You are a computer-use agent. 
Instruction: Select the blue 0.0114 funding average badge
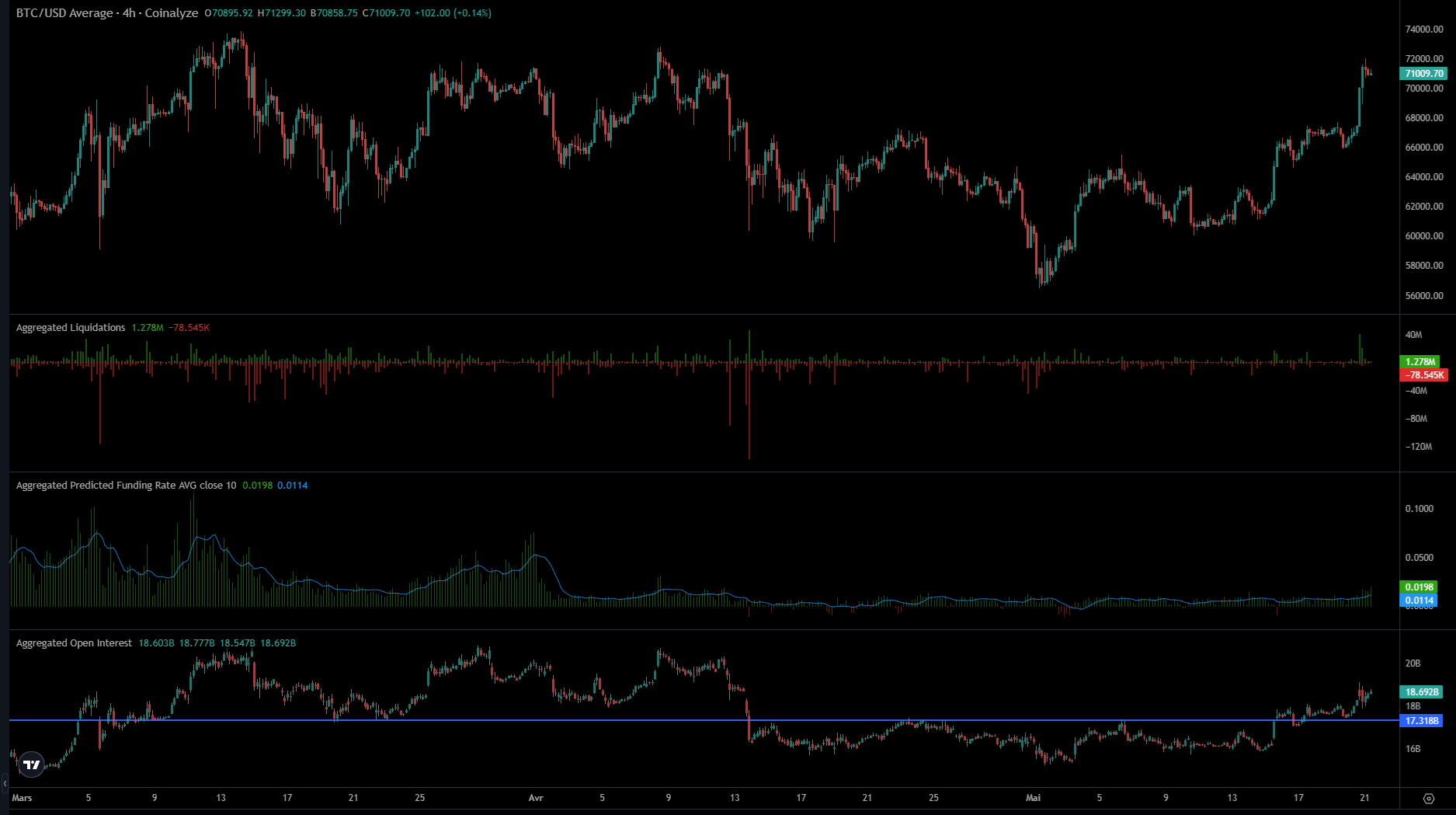click(x=1419, y=600)
